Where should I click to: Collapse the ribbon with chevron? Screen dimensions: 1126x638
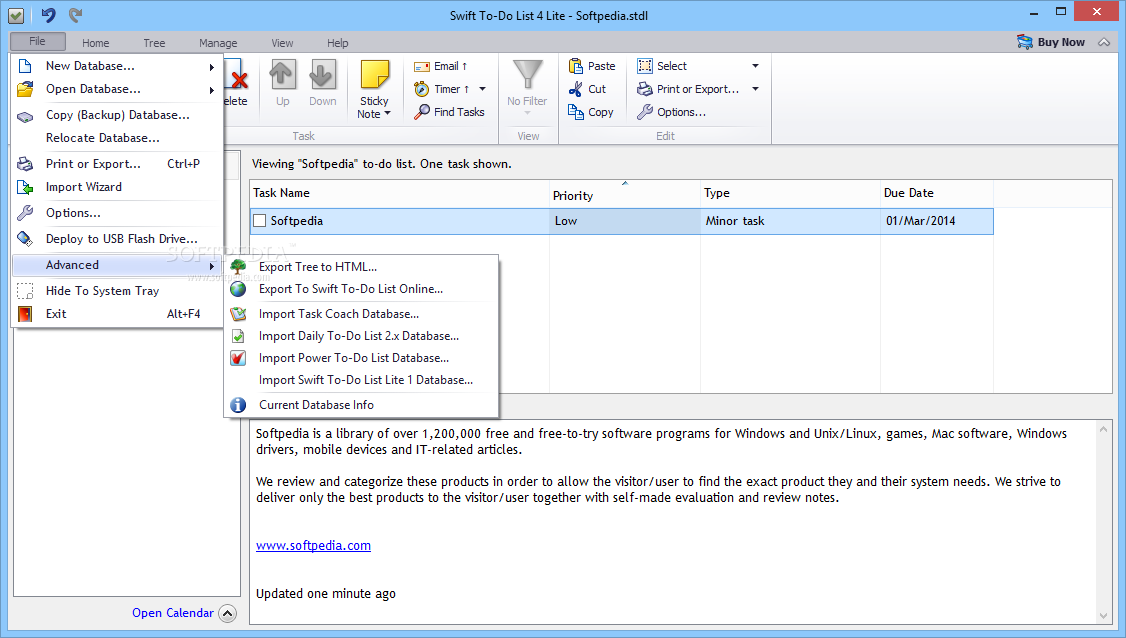click(1104, 42)
